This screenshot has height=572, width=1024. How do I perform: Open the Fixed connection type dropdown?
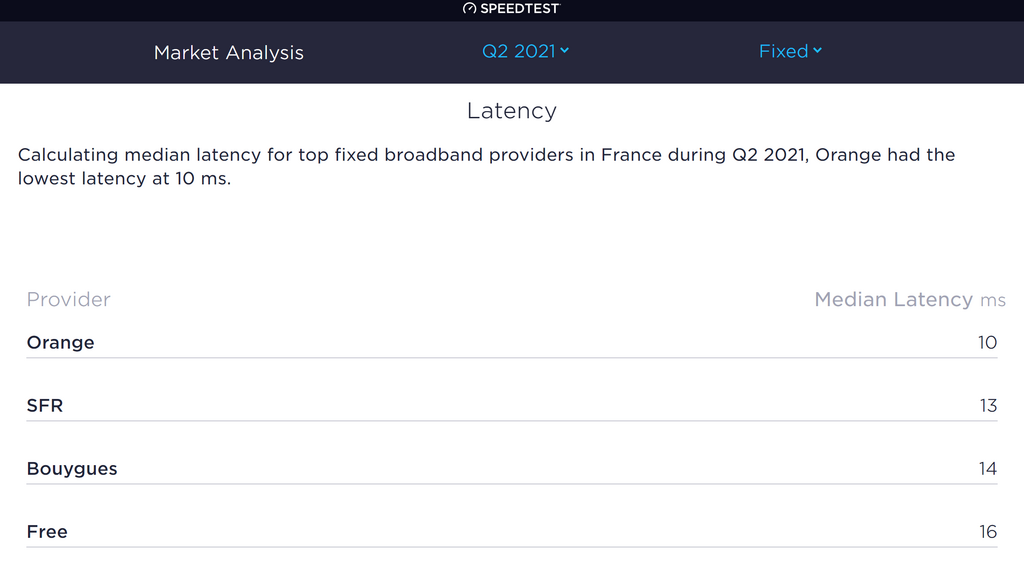[790, 51]
